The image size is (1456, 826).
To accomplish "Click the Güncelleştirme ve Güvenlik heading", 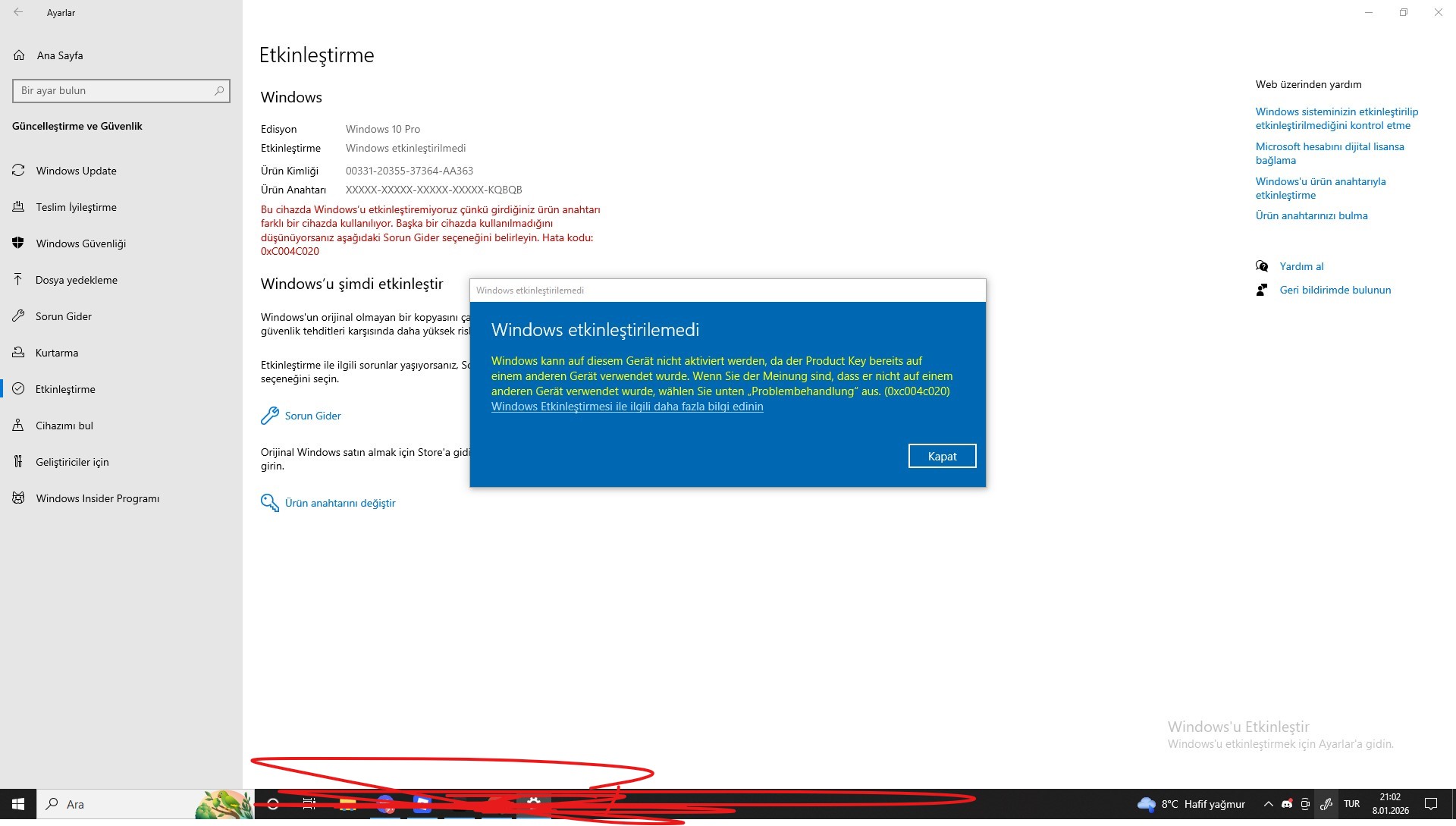I will 77,126.
